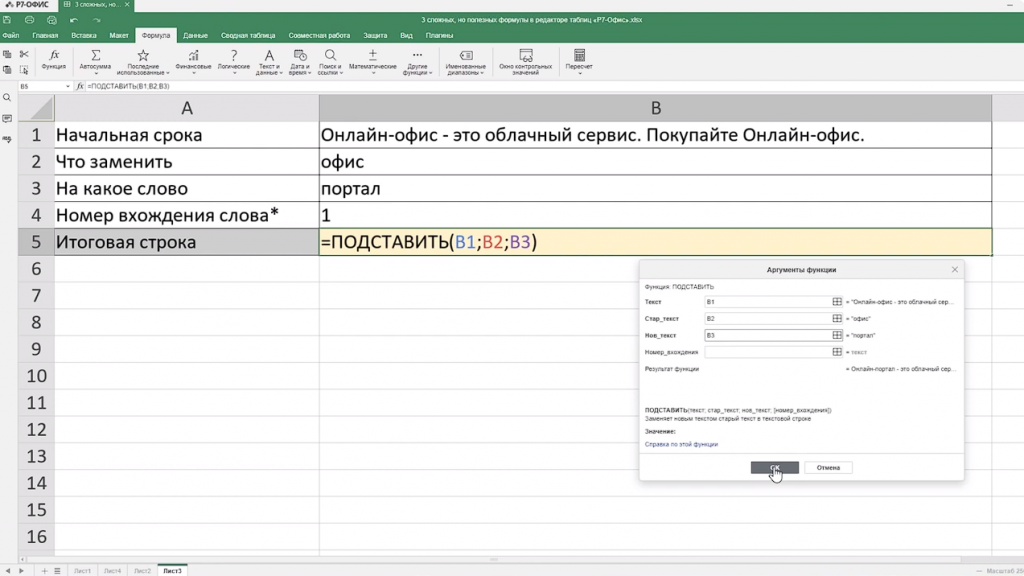
Task: Switch to the Главная tab
Action: tap(45, 35)
